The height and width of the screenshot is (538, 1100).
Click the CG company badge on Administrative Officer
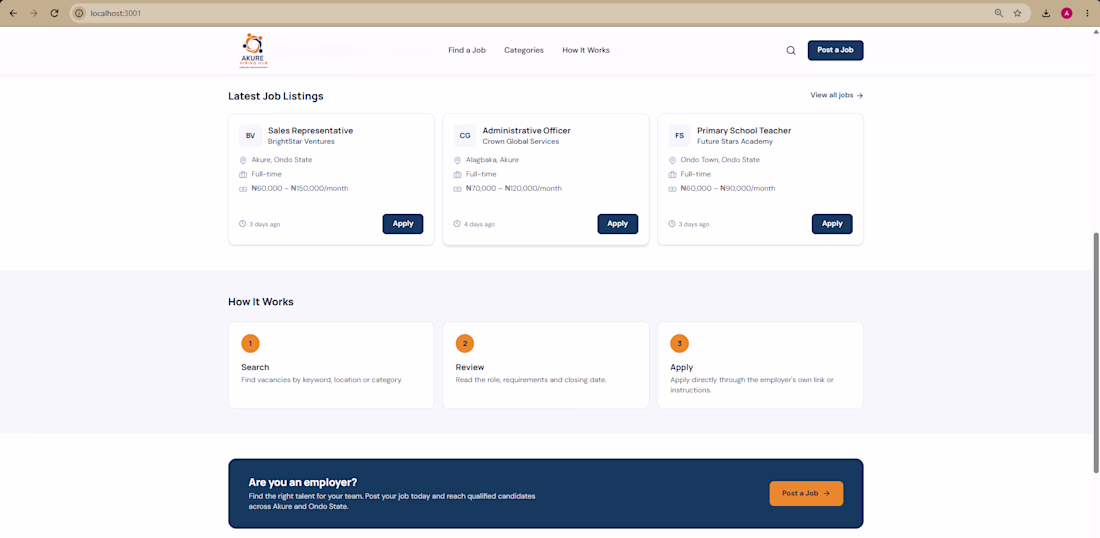(465, 135)
